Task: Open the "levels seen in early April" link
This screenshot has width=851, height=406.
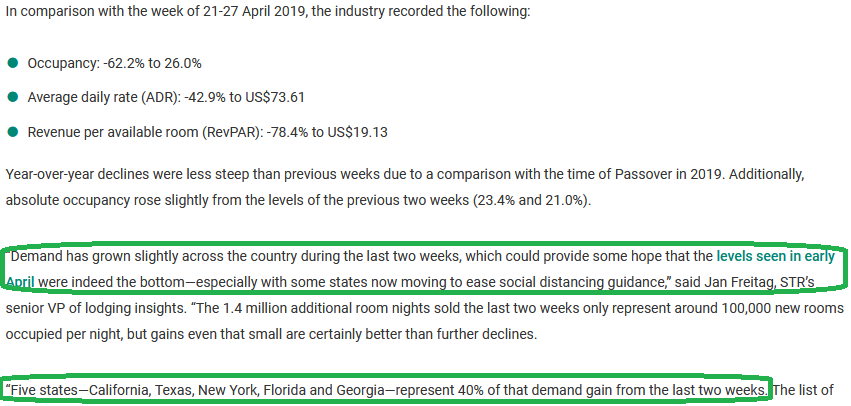Action: coord(775,256)
